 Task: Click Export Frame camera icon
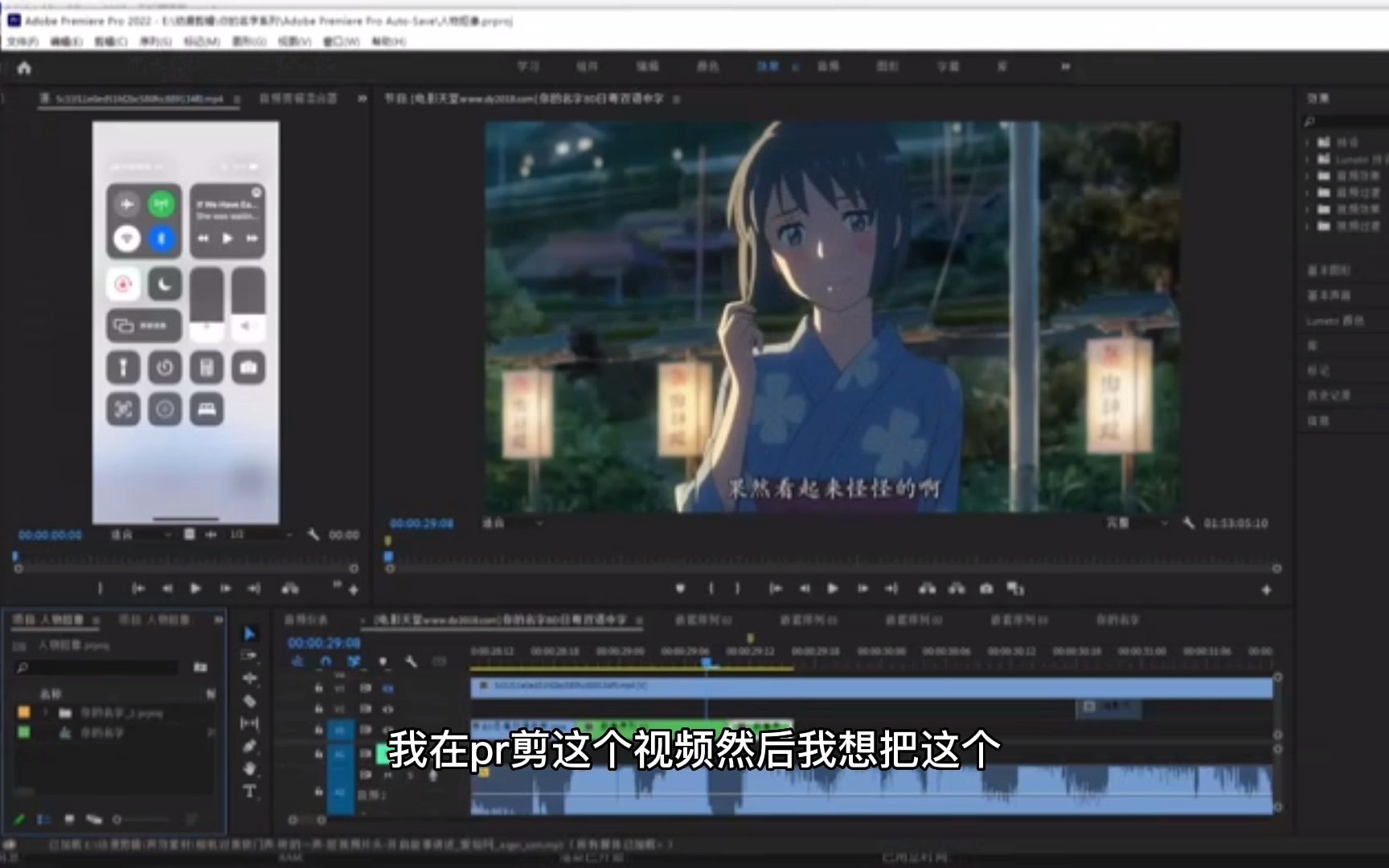pyautogui.click(x=986, y=589)
